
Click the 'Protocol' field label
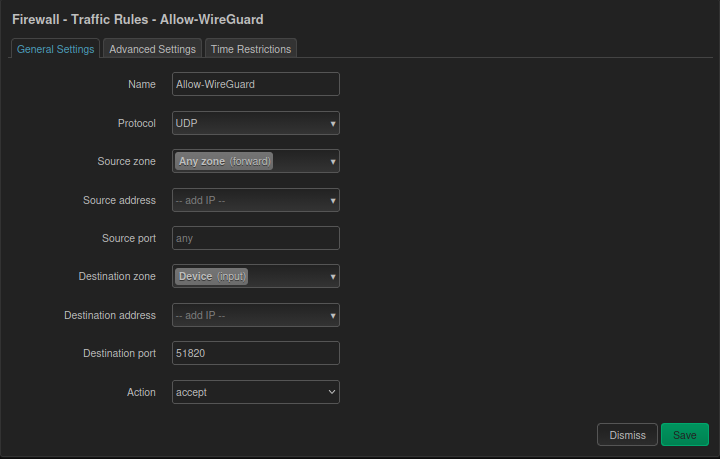coord(136,123)
